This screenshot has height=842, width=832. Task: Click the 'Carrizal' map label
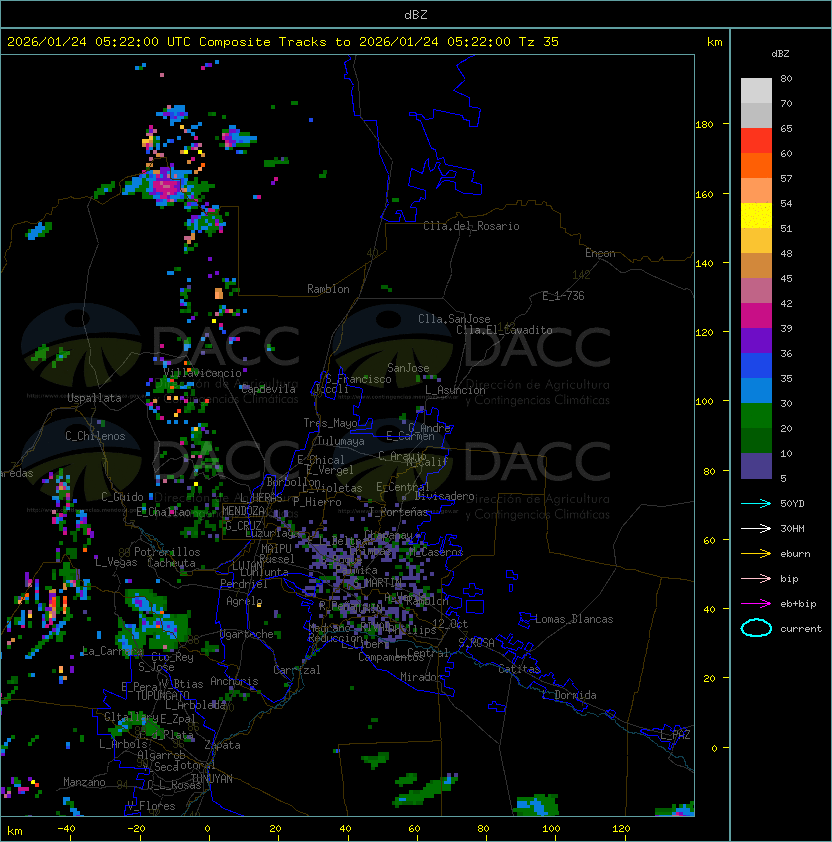[297, 670]
